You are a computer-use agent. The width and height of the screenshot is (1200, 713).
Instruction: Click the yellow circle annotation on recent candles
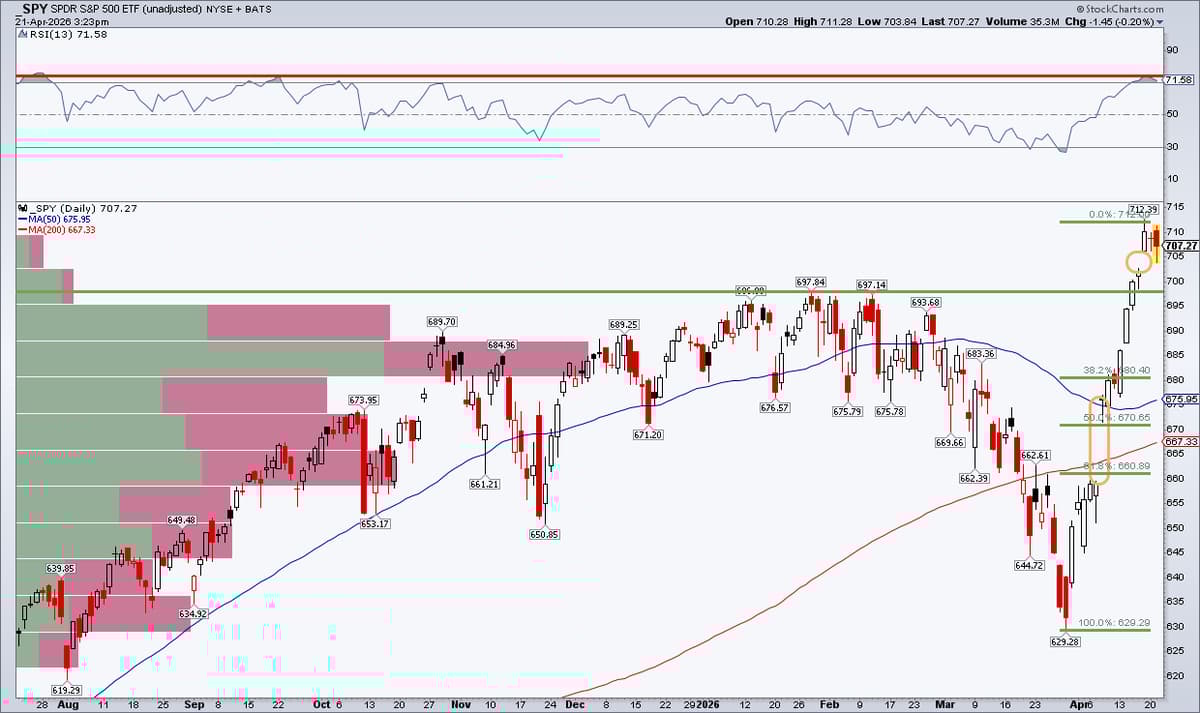(x=1137, y=262)
